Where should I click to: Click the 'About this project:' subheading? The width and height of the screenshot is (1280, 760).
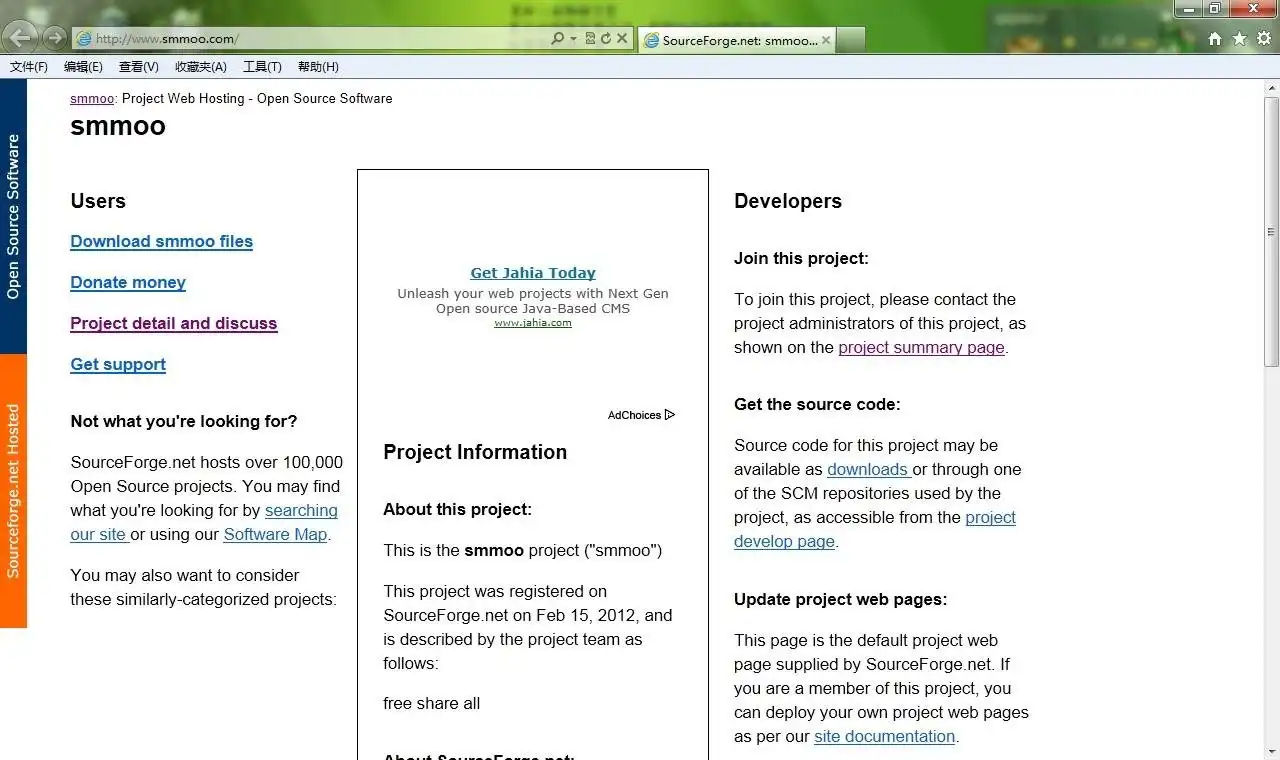pos(457,509)
